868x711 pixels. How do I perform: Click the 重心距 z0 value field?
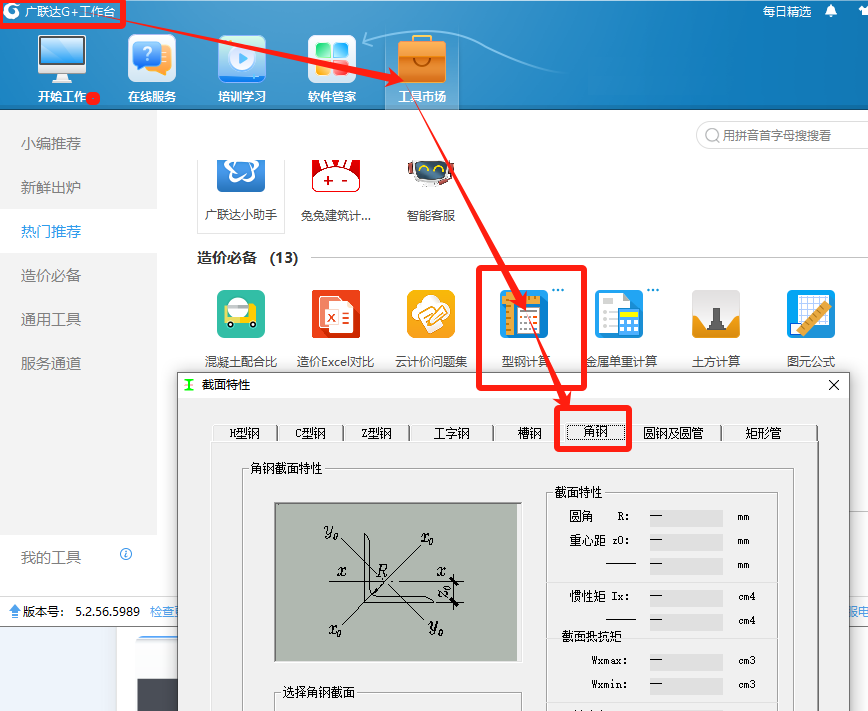click(x=686, y=541)
